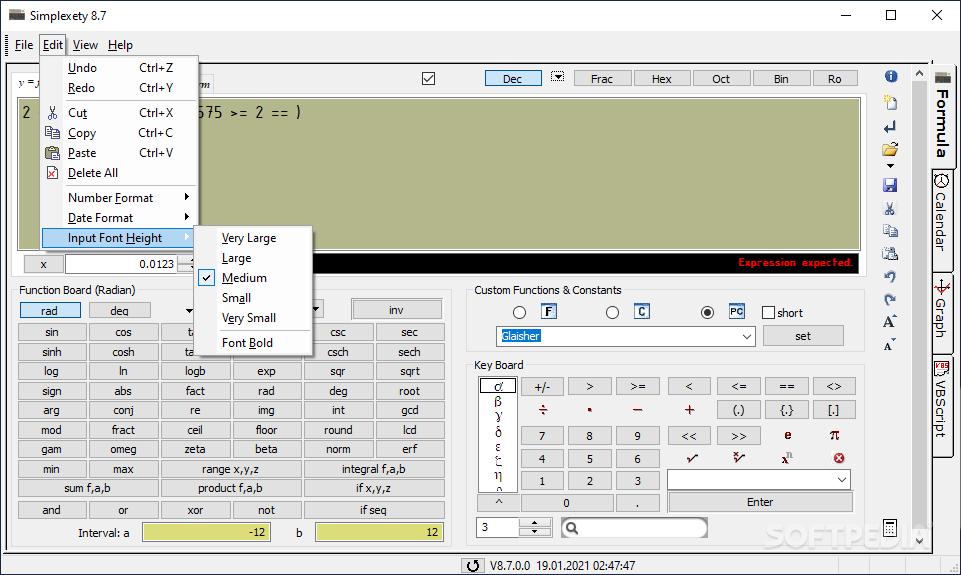961x575 pixels.
Task: Click the refresh icon in status bar
Action: click(473, 565)
